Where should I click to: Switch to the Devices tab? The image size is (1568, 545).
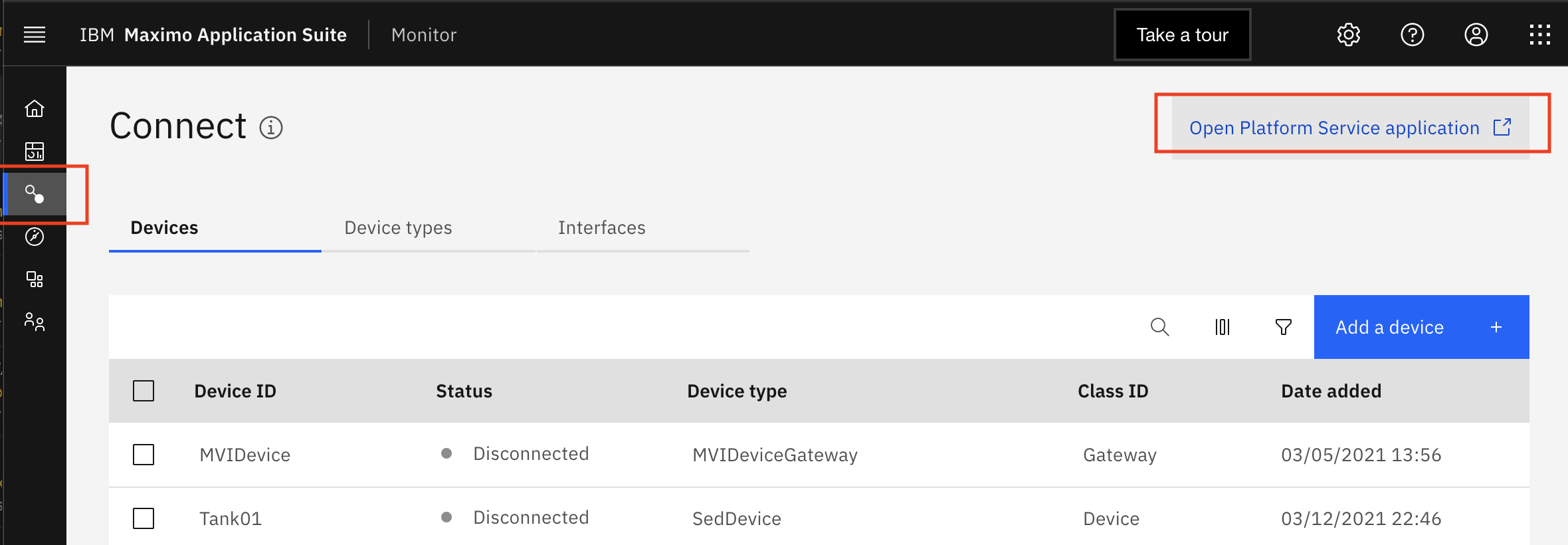[215, 228]
